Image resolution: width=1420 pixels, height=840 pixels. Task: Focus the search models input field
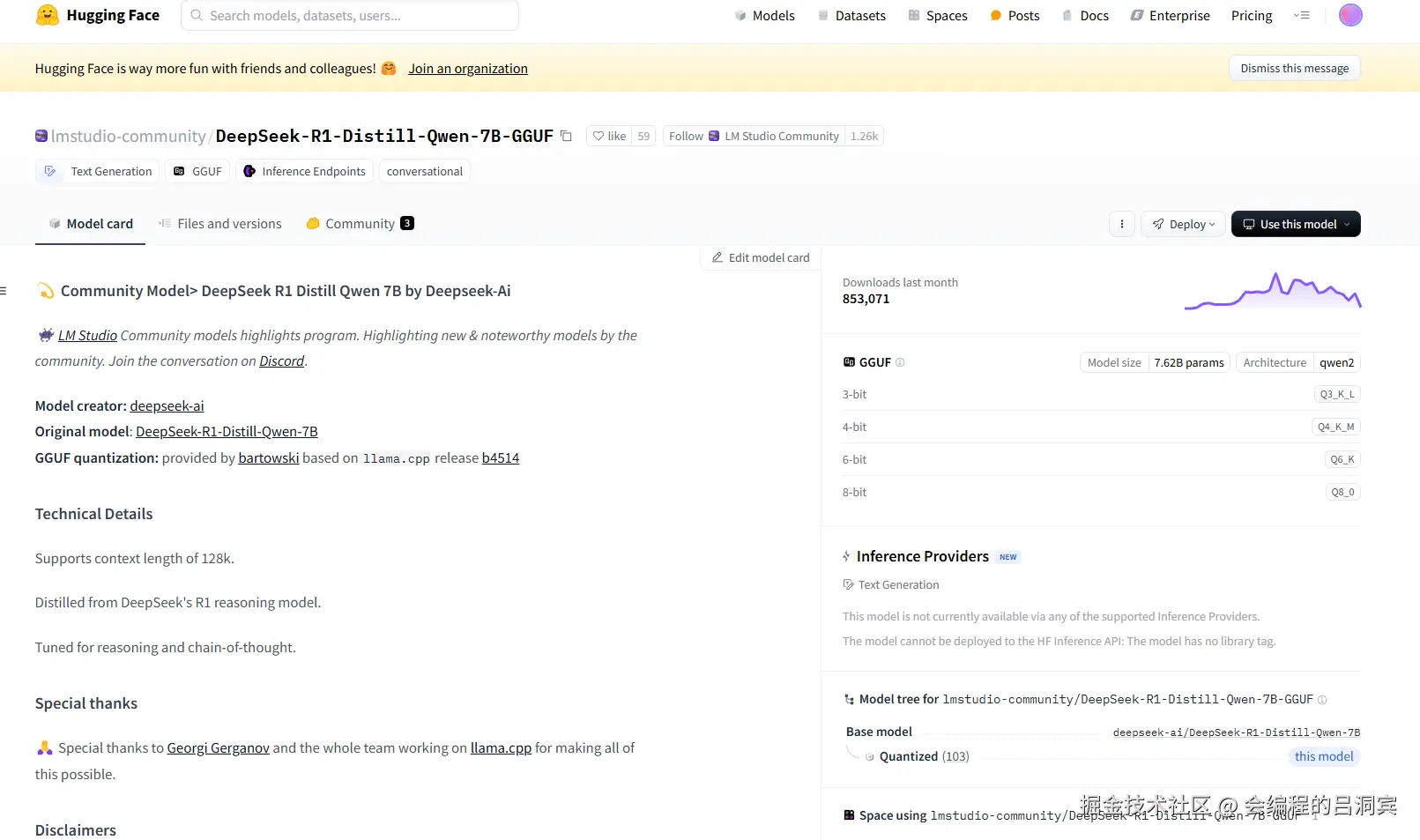350,15
